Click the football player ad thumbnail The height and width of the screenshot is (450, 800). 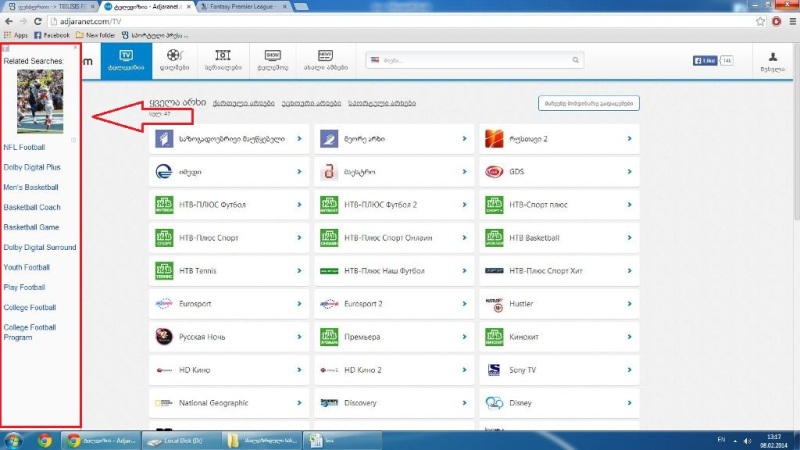coord(40,101)
